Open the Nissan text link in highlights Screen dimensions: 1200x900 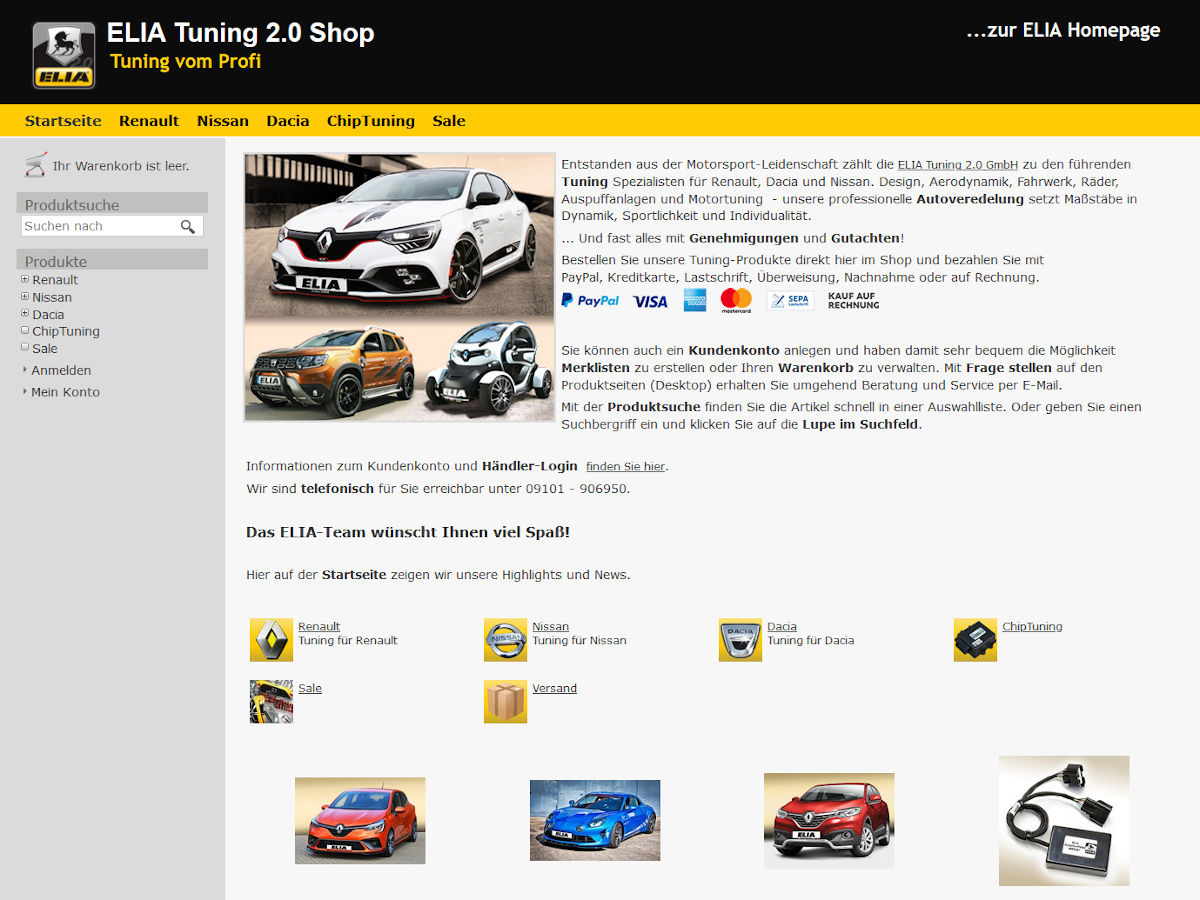pos(551,627)
